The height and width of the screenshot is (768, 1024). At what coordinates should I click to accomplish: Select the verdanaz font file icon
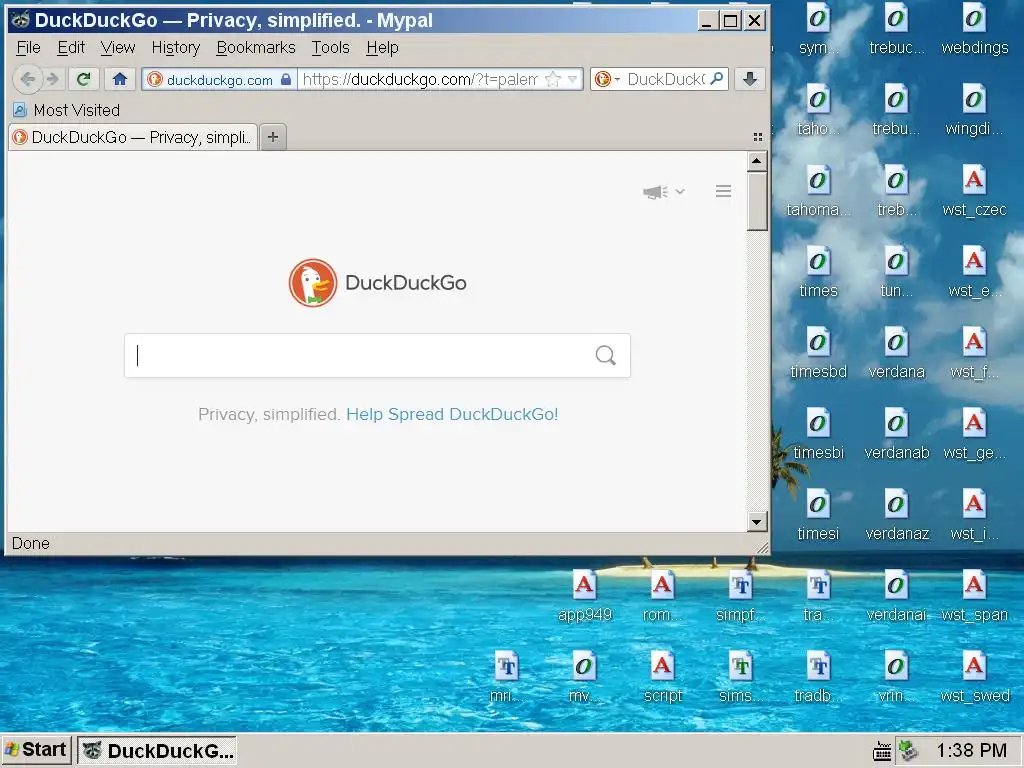point(896,516)
